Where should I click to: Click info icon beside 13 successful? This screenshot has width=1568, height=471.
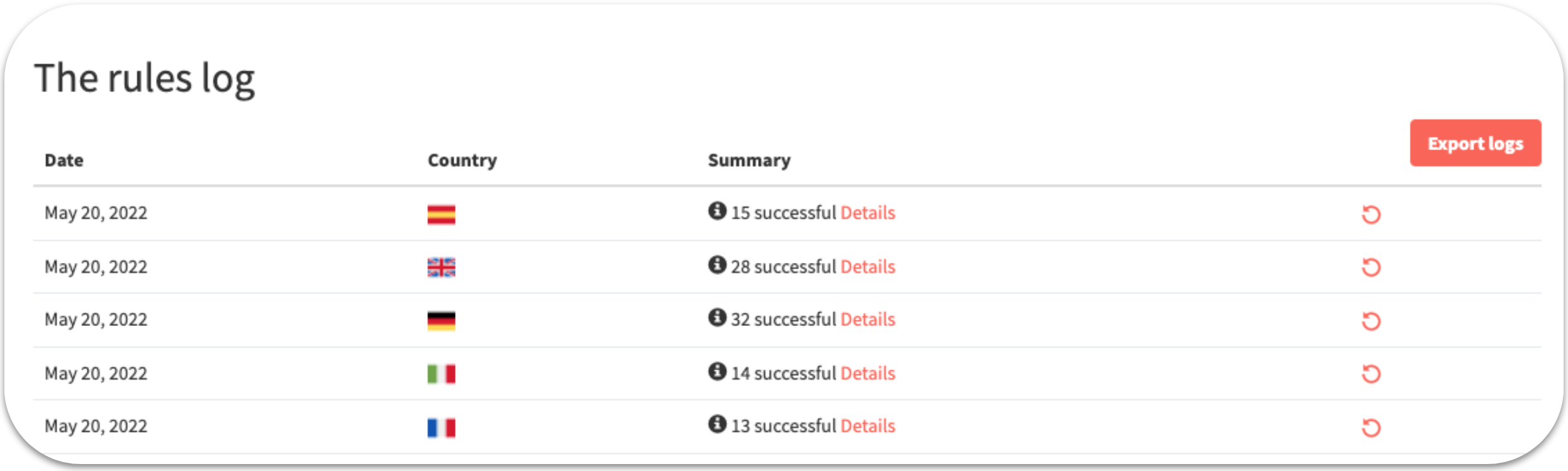click(717, 424)
